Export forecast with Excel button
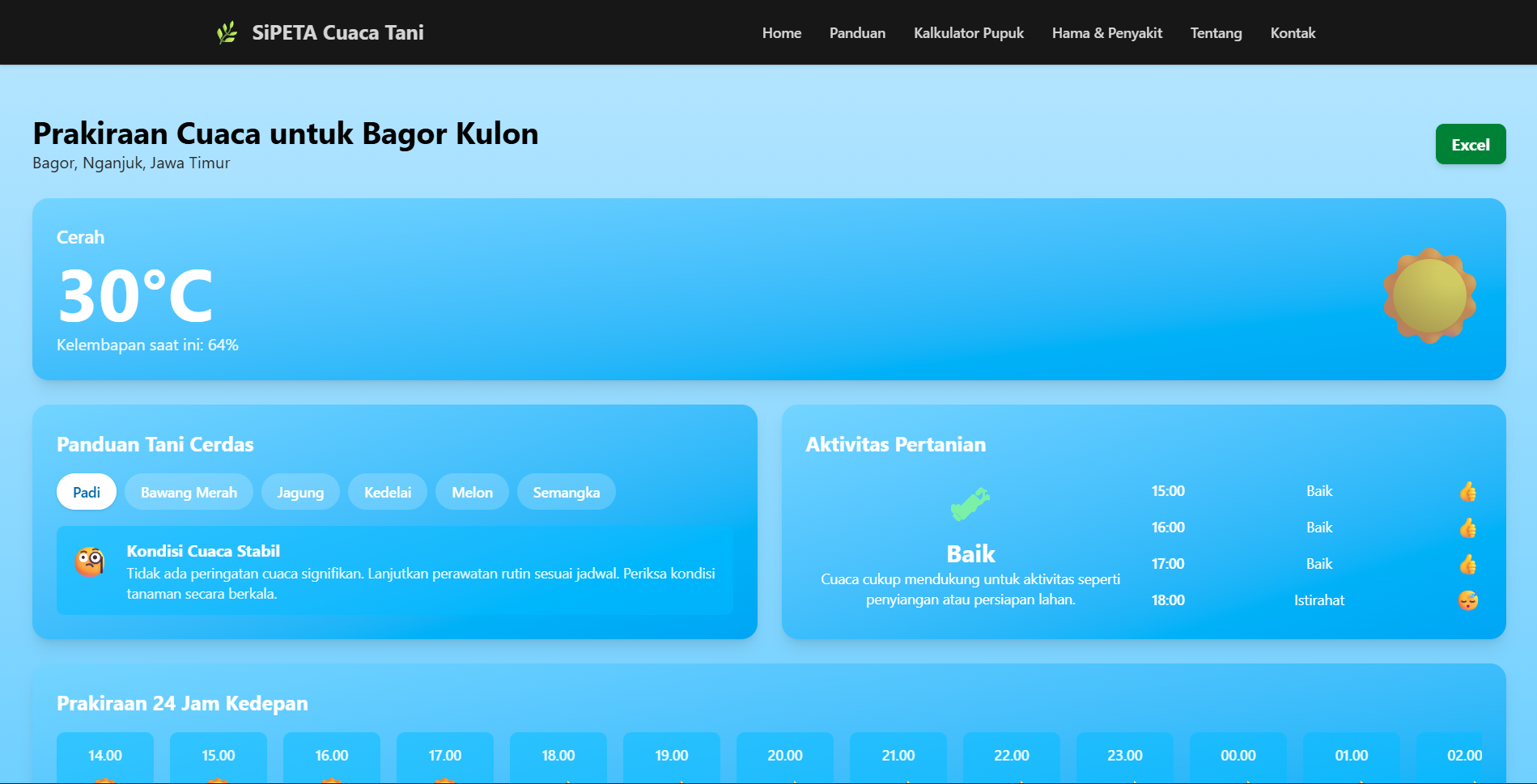The width and height of the screenshot is (1537, 784). pos(1470,145)
